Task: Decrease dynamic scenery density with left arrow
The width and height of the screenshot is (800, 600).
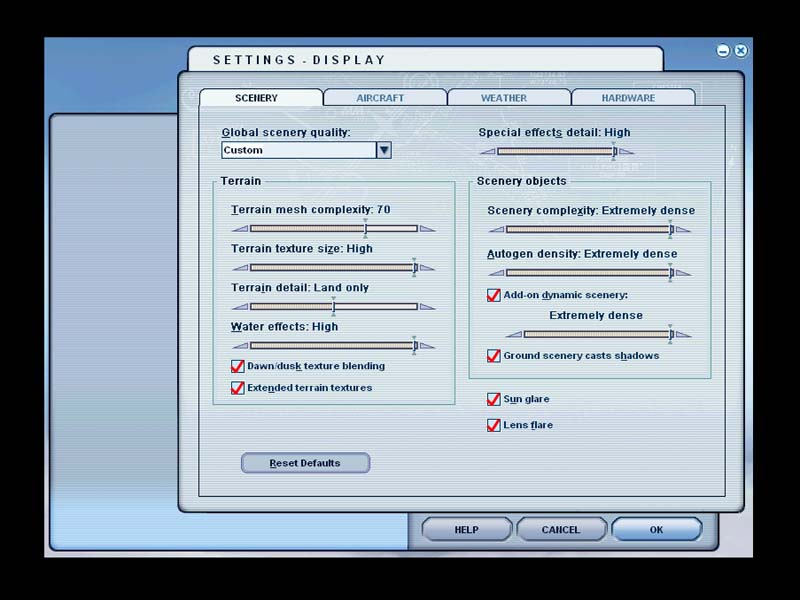Action: pyautogui.click(x=514, y=335)
